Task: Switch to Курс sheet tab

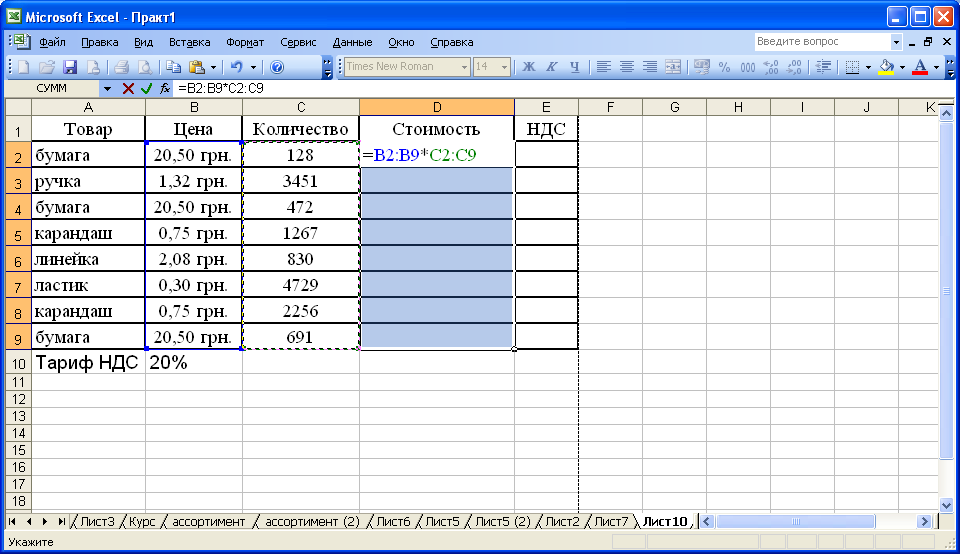Action: pyautogui.click(x=142, y=522)
